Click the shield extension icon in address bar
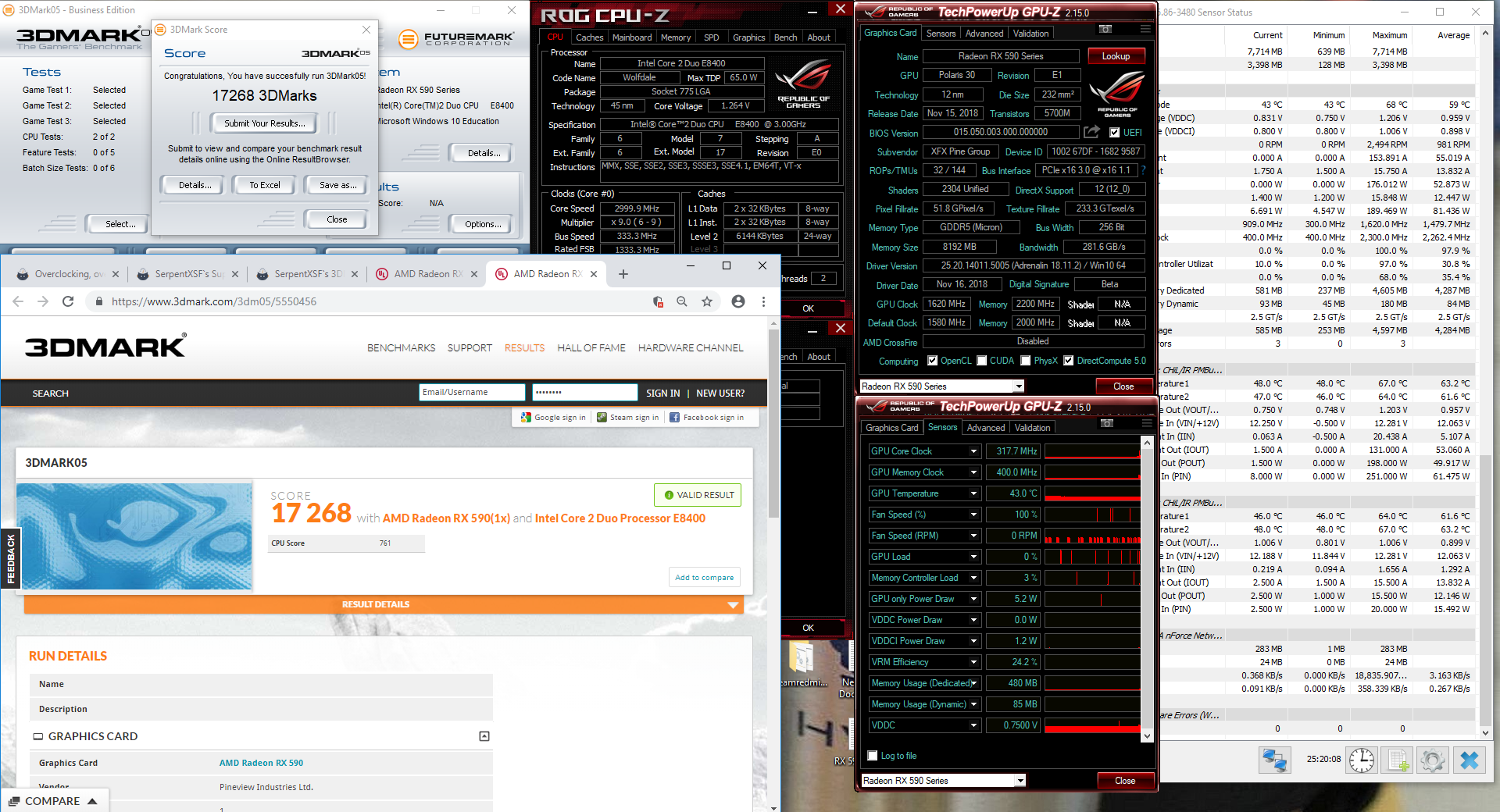Image resolution: width=1500 pixels, height=812 pixels. [658, 301]
